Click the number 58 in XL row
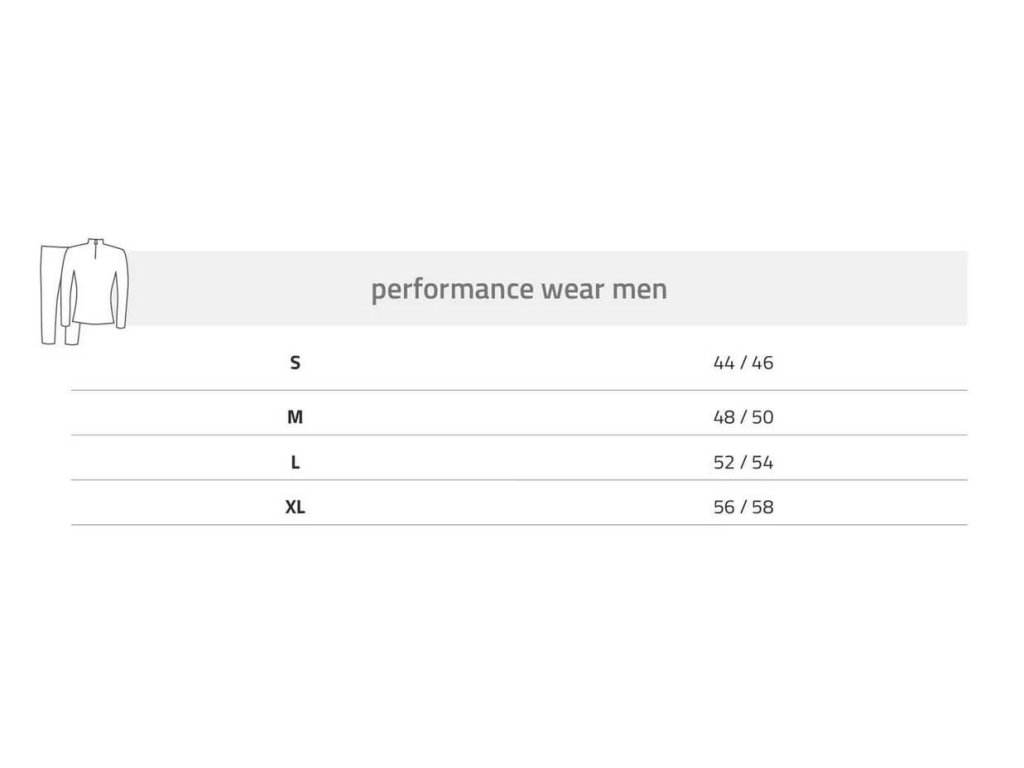Viewport: 1024px width, 768px height. (763, 507)
